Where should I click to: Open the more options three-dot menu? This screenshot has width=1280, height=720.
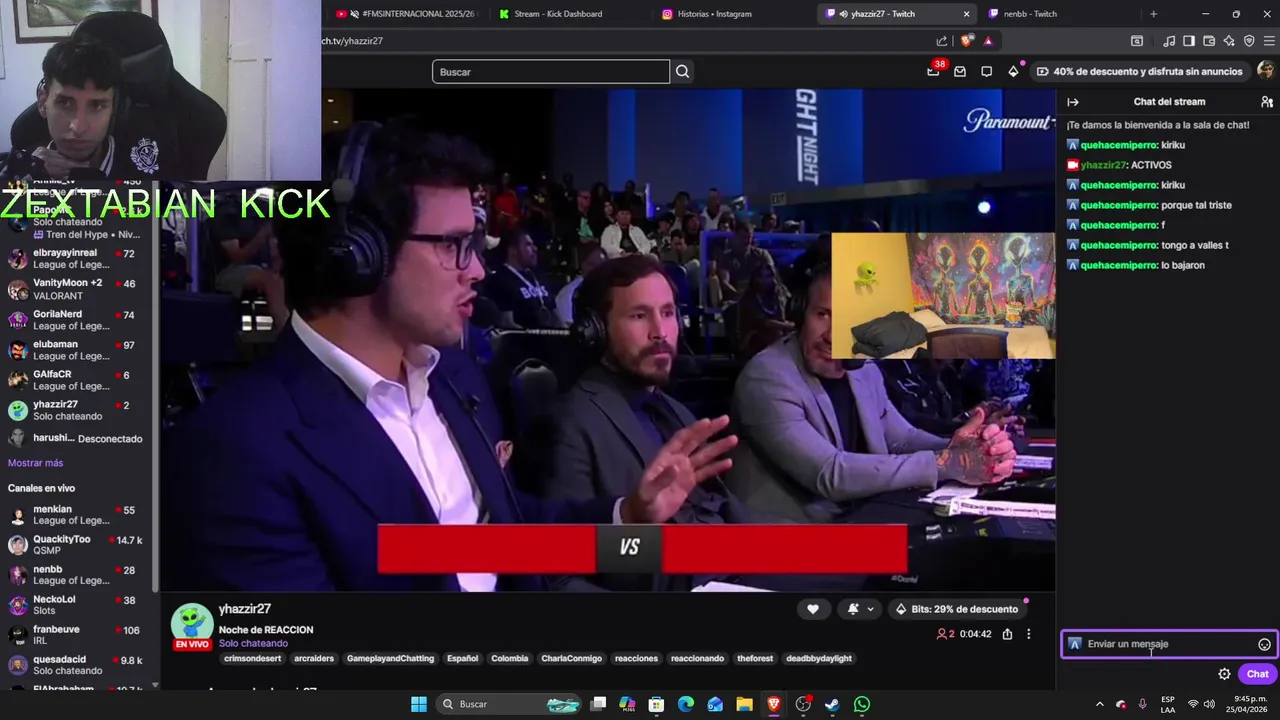pos(1028,634)
